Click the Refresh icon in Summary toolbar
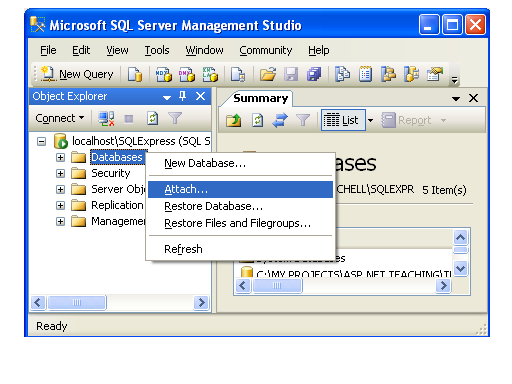Viewport: 512px width, 384px height. pyautogui.click(x=257, y=120)
